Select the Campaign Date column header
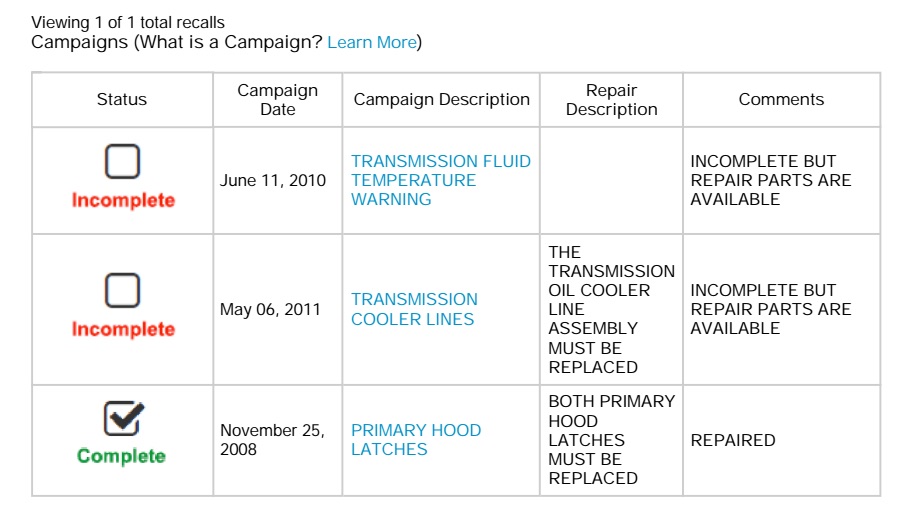 pyautogui.click(x=277, y=100)
